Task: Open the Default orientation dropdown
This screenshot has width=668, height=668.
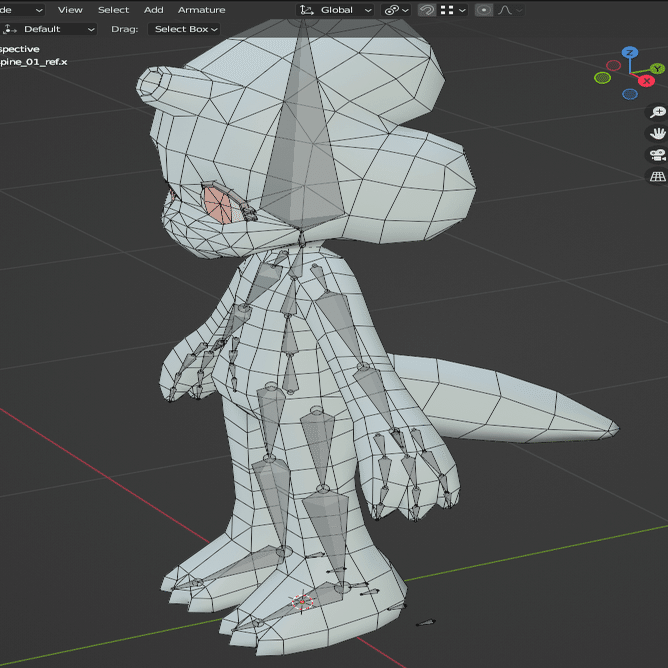Action: tap(49, 29)
